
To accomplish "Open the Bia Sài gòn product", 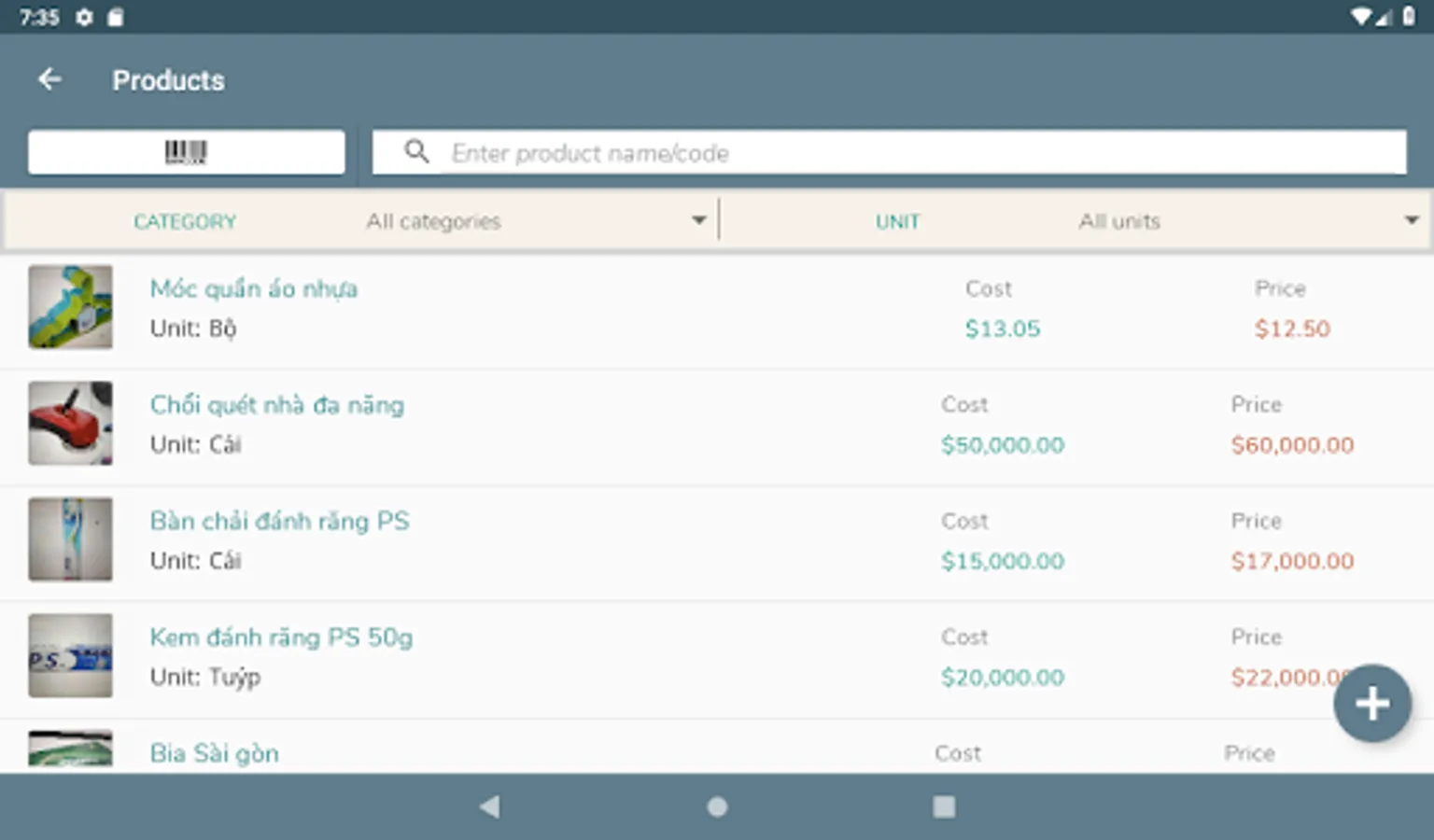I will (x=717, y=748).
